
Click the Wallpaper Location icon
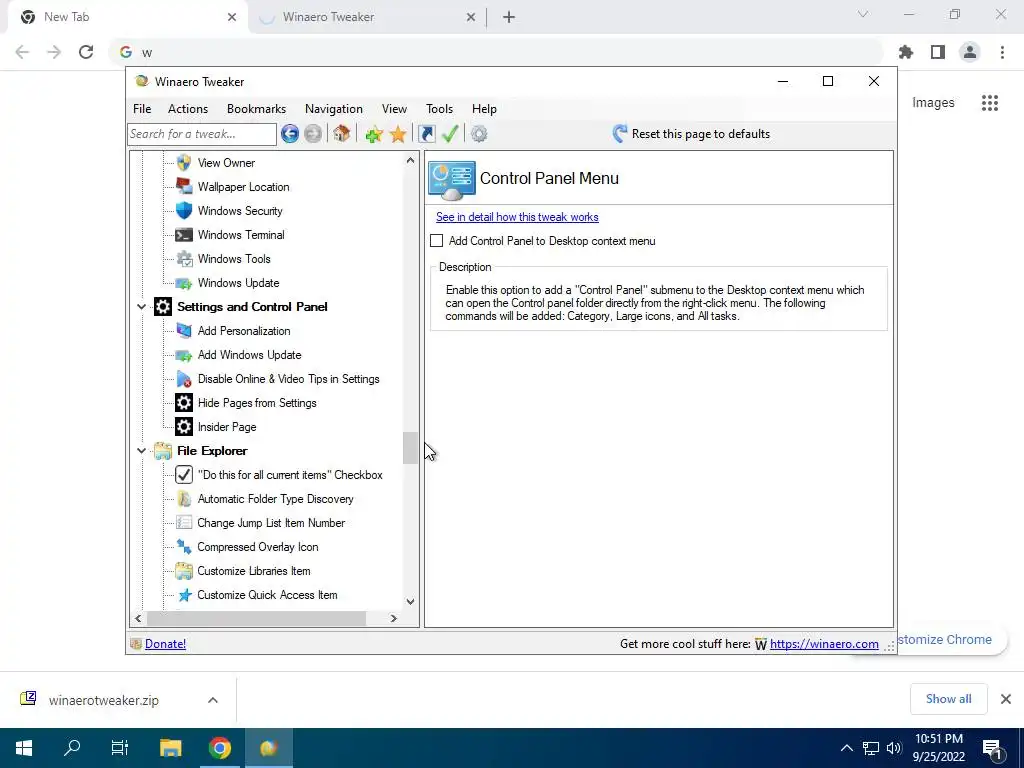[x=184, y=187]
